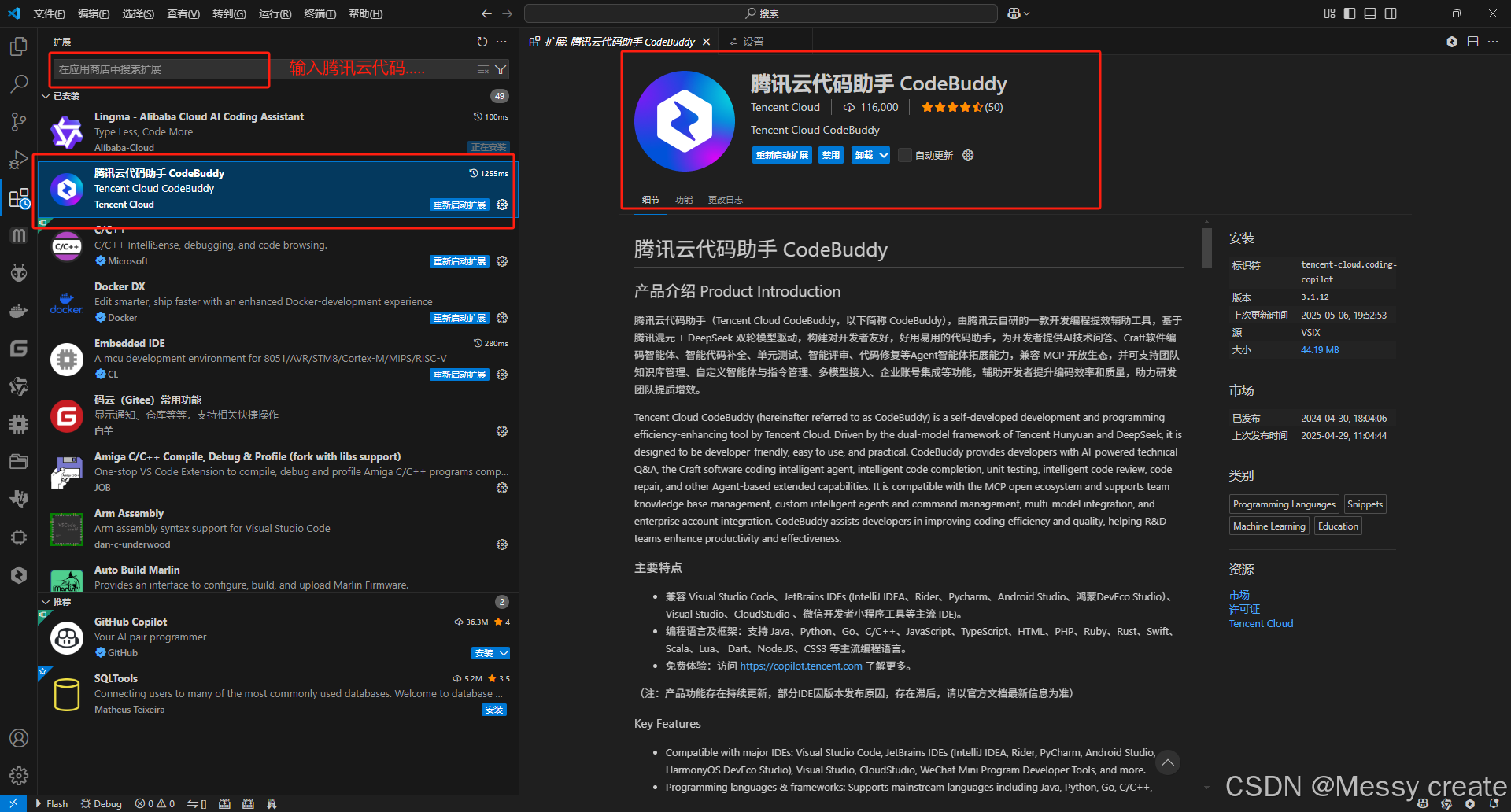1511x812 pixels.
Task: Open the Copilot chevron dropdown in title bar
Action: (x=1027, y=13)
